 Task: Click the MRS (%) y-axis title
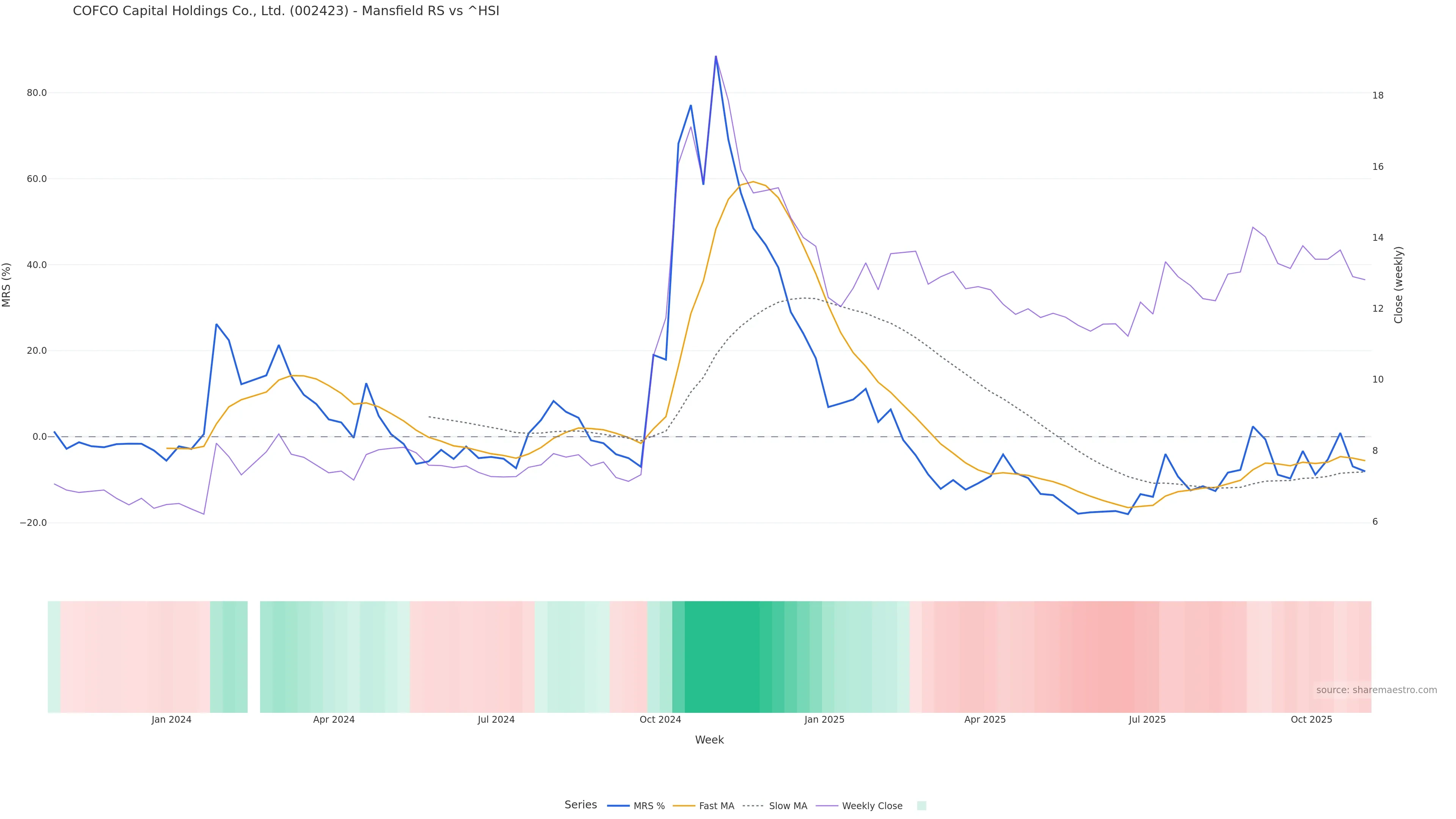(x=7, y=285)
